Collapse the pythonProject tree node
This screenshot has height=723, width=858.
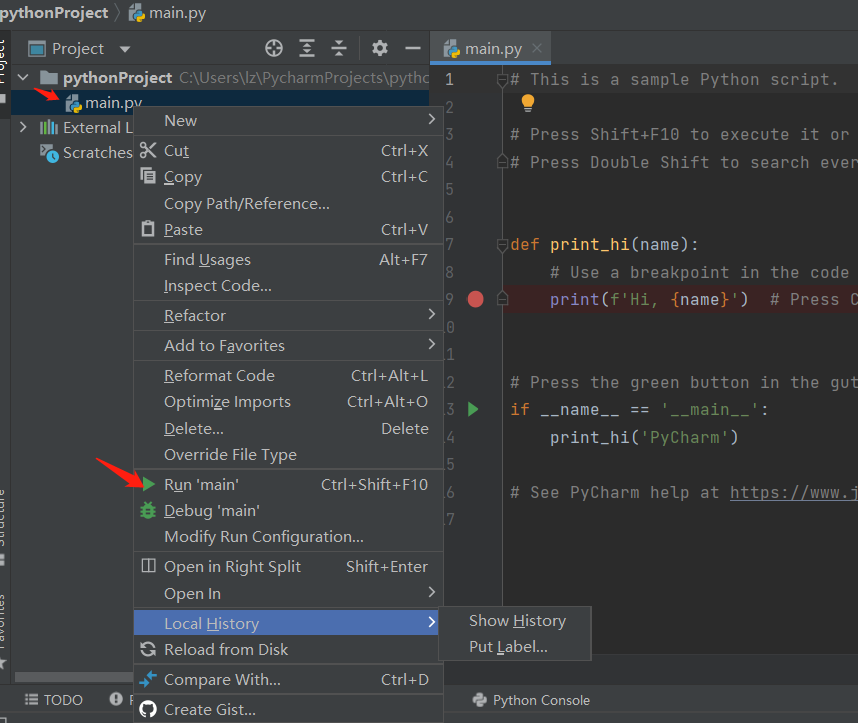[23, 77]
